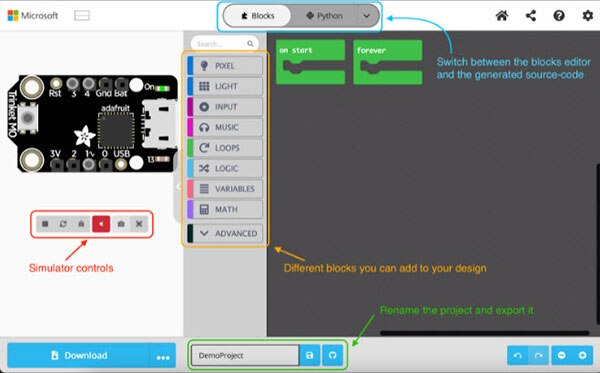Click the Microsoft logo
Image resolution: width=600 pixels, height=373 pixels.
(33, 16)
